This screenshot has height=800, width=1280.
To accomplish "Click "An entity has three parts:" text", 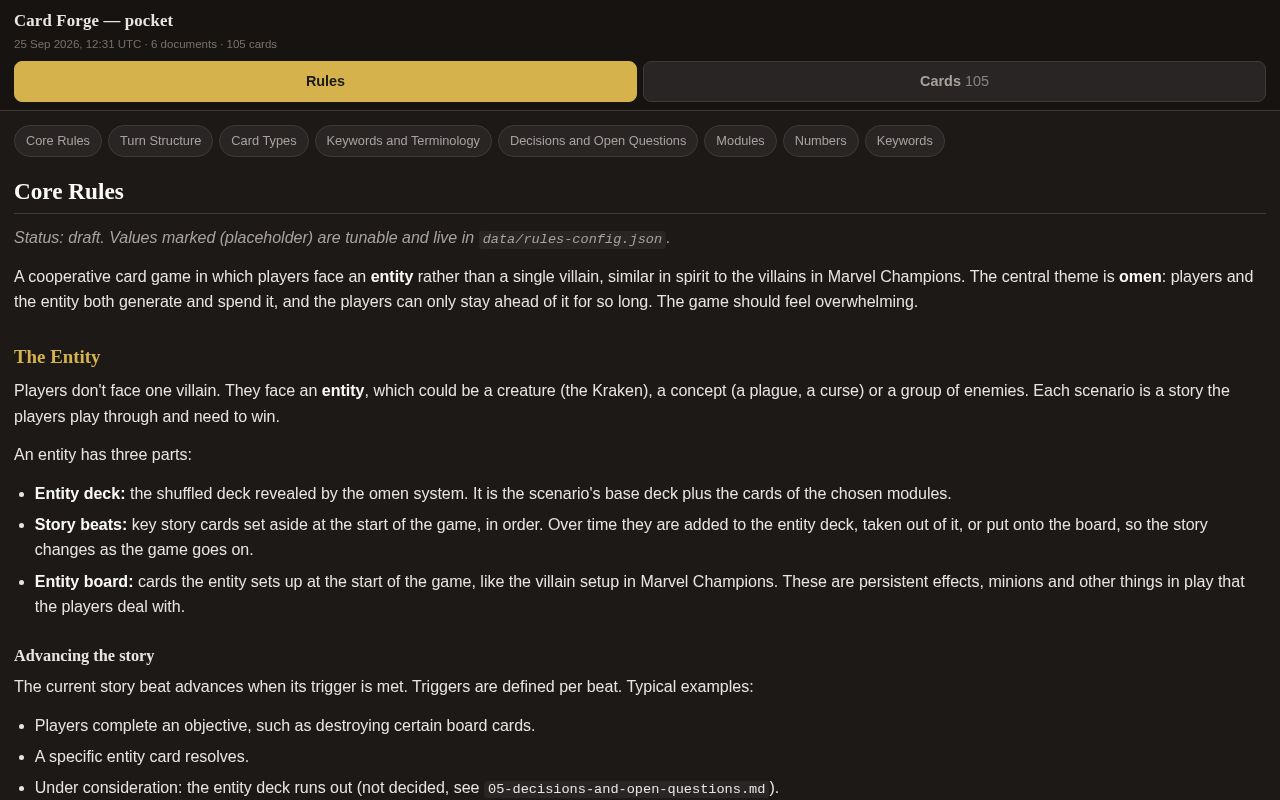I will 103,455.
